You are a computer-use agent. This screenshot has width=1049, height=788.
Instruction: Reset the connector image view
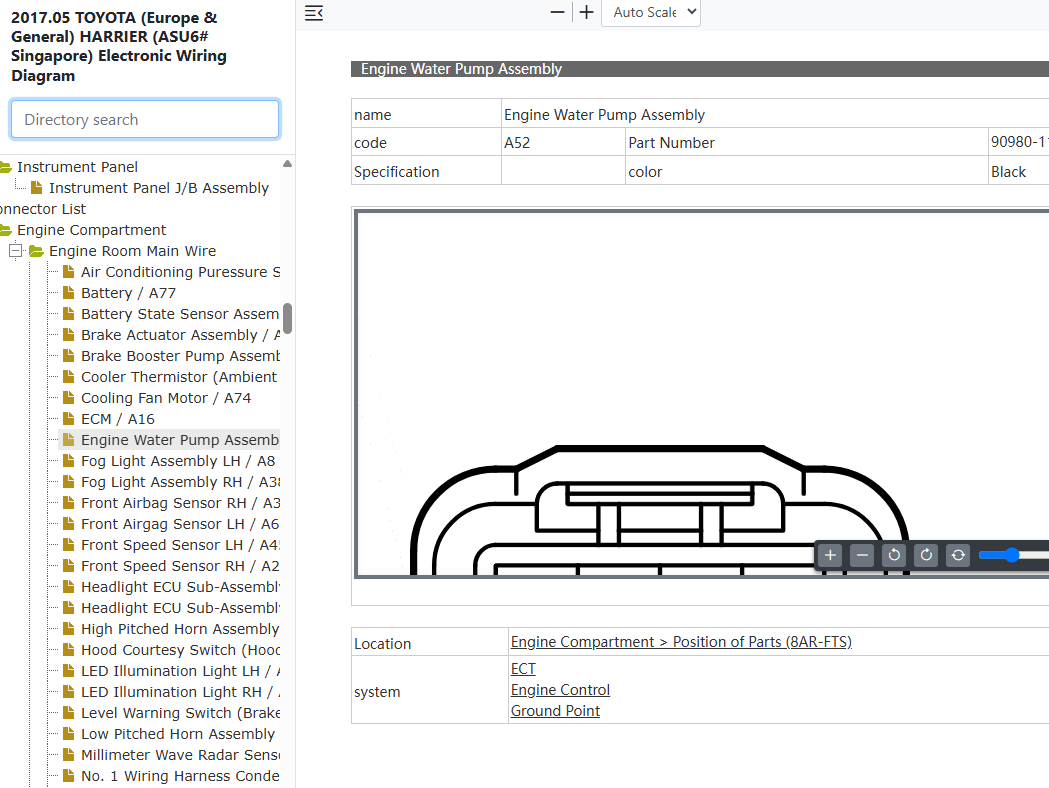pos(959,555)
